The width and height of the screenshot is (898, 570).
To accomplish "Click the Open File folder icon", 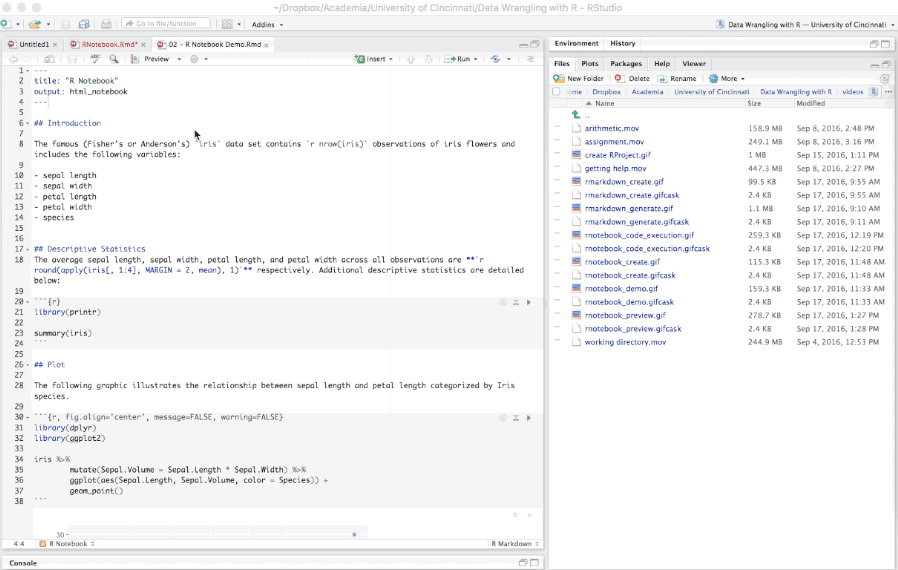I will [35, 24].
